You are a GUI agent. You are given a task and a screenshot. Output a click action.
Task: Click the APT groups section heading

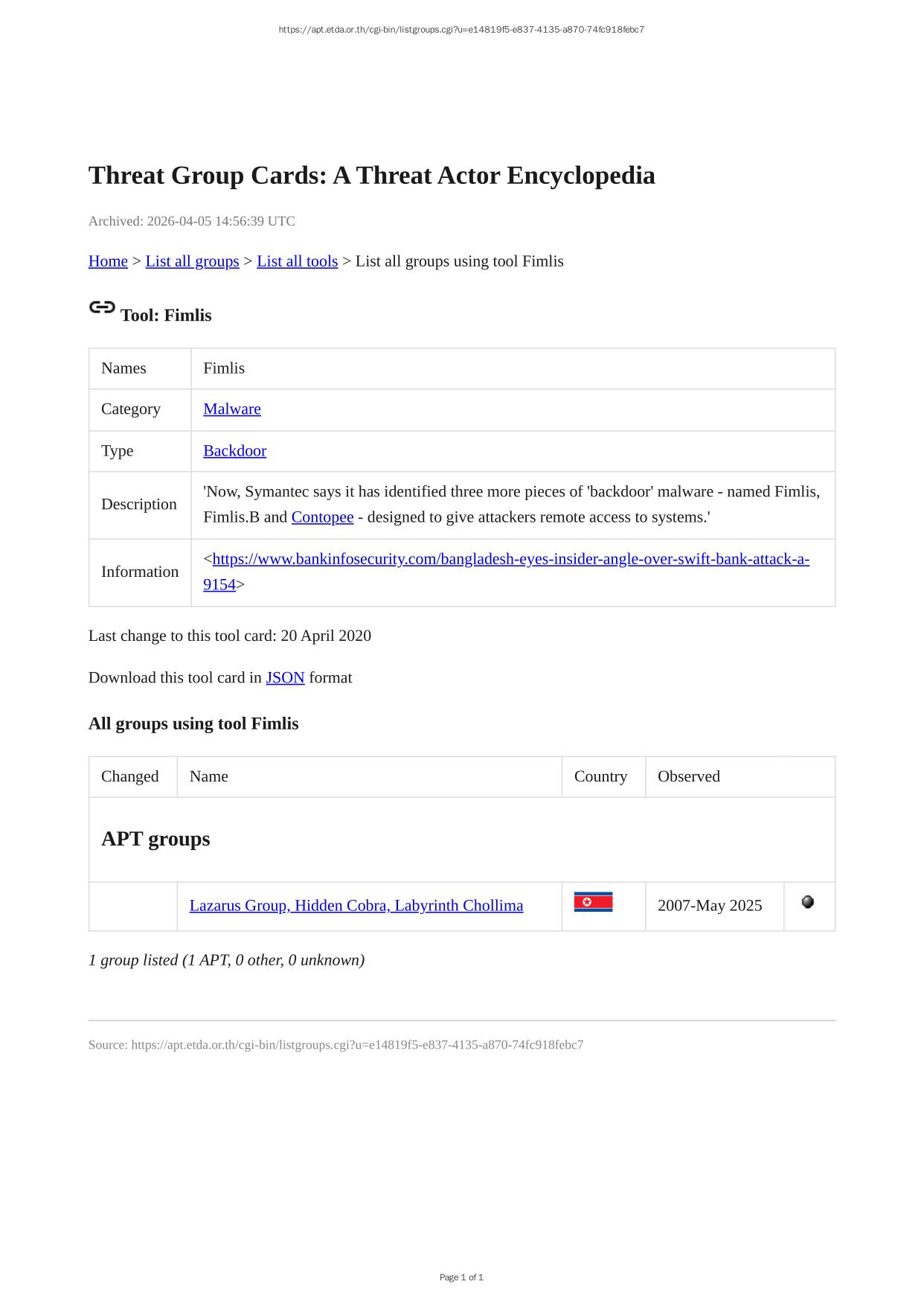[x=155, y=839]
